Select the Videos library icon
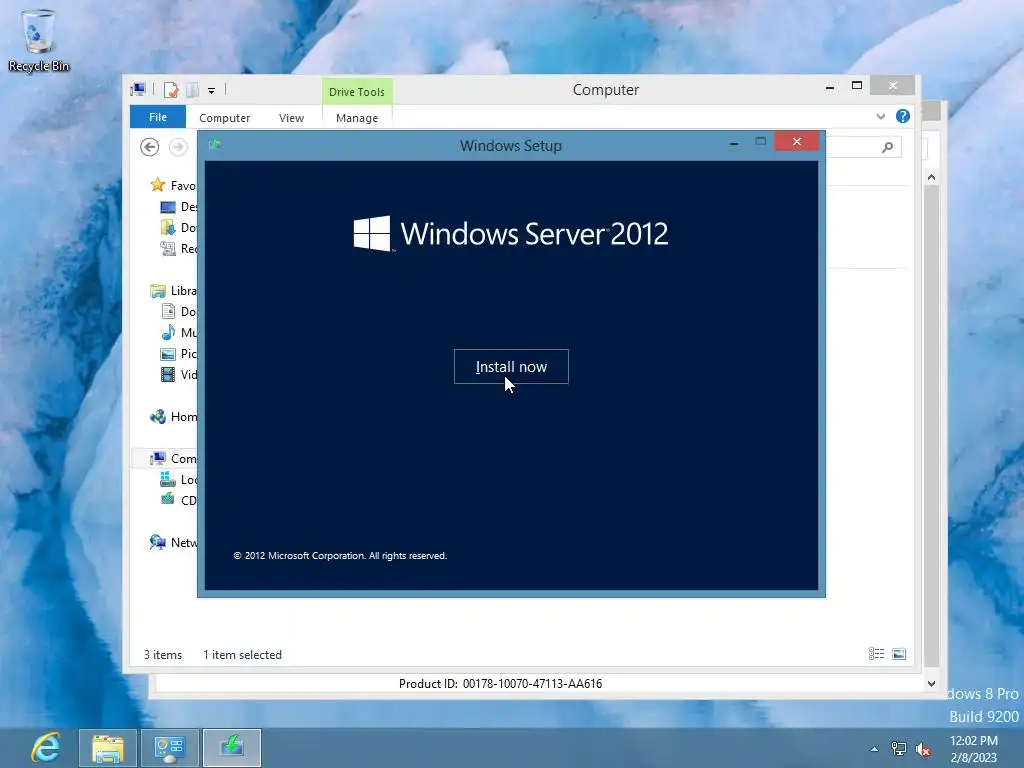The image size is (1024, 768). pyautogui.click(x=168, y=375)
